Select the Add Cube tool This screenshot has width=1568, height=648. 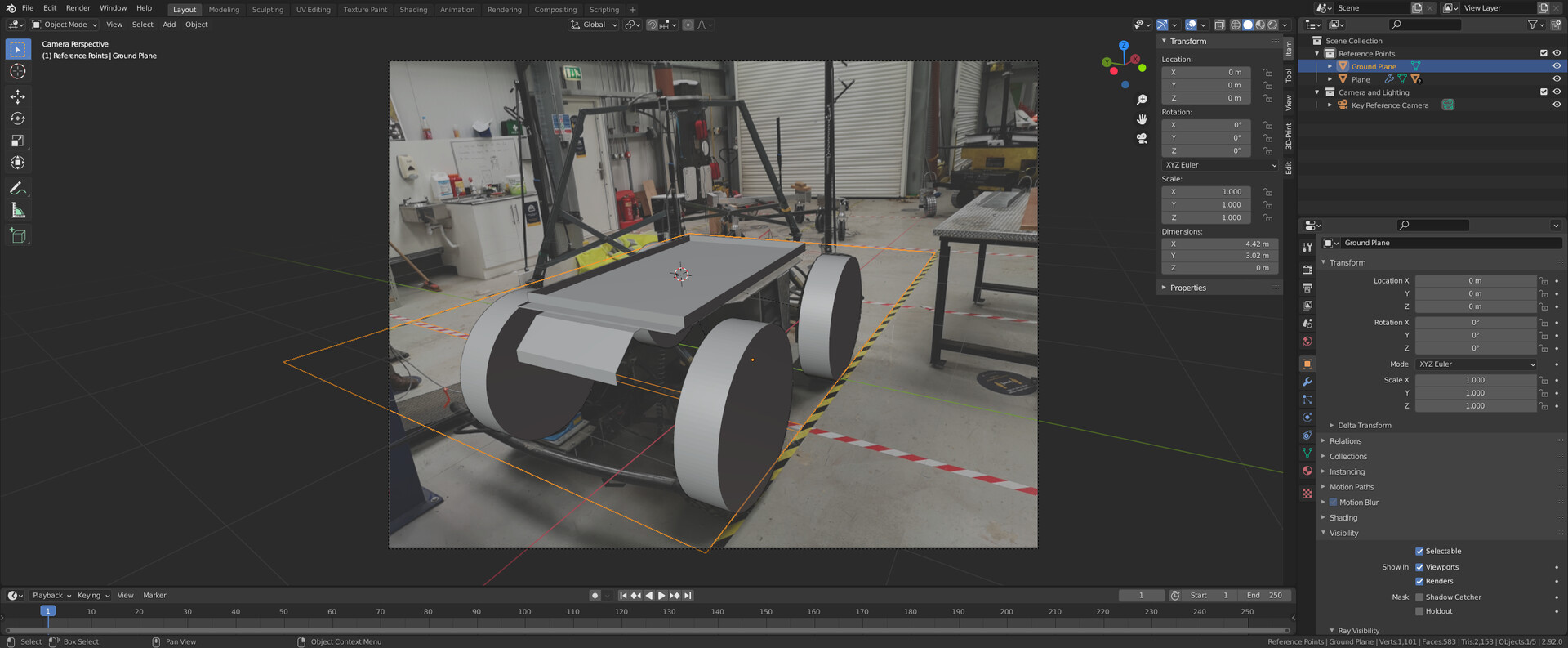tap(17, 236)
